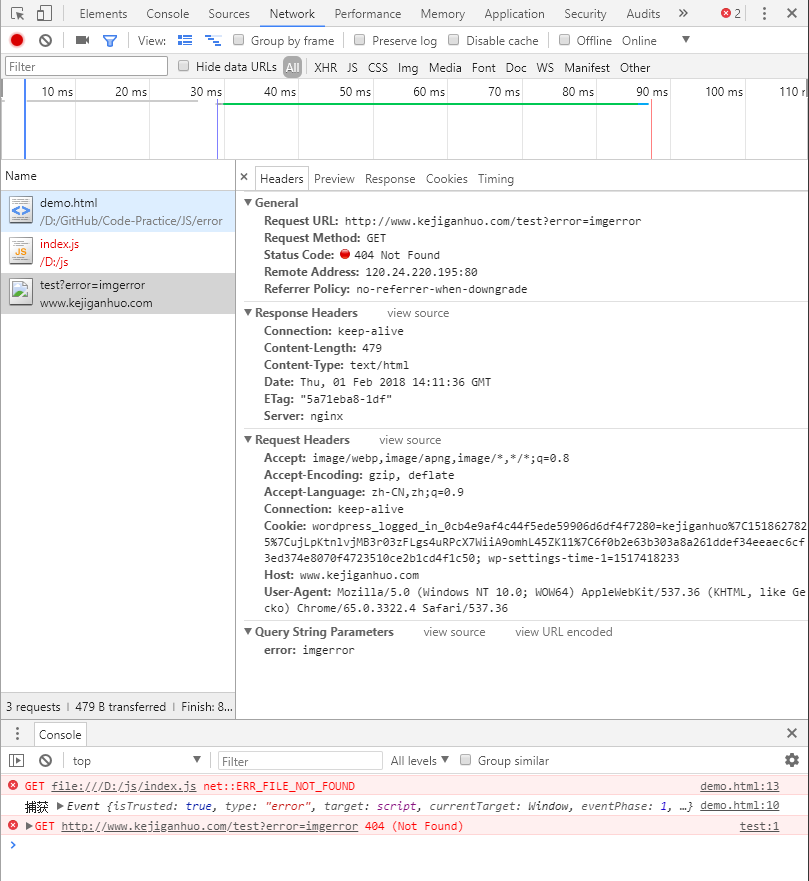The height and width of the screenshot is (881, 809).
Task: Click view URL encoded link
Action: tap(563, 632)
